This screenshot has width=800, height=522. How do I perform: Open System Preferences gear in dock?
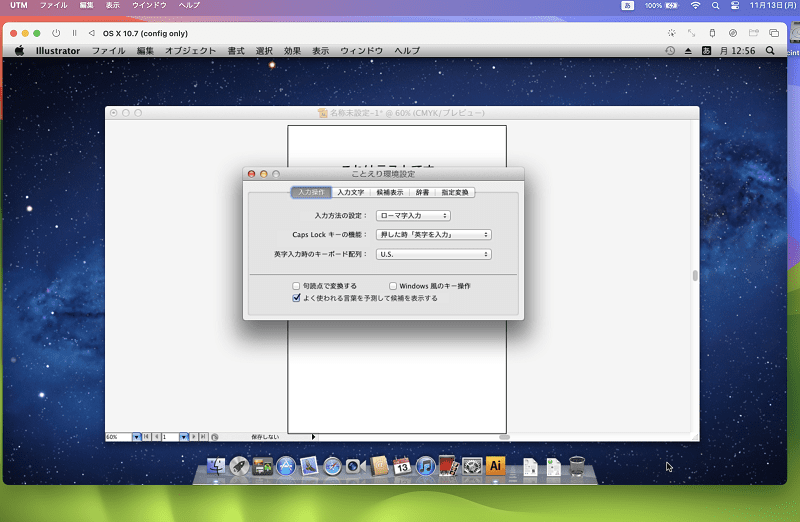pyautogui.click(x=472, y=466)
